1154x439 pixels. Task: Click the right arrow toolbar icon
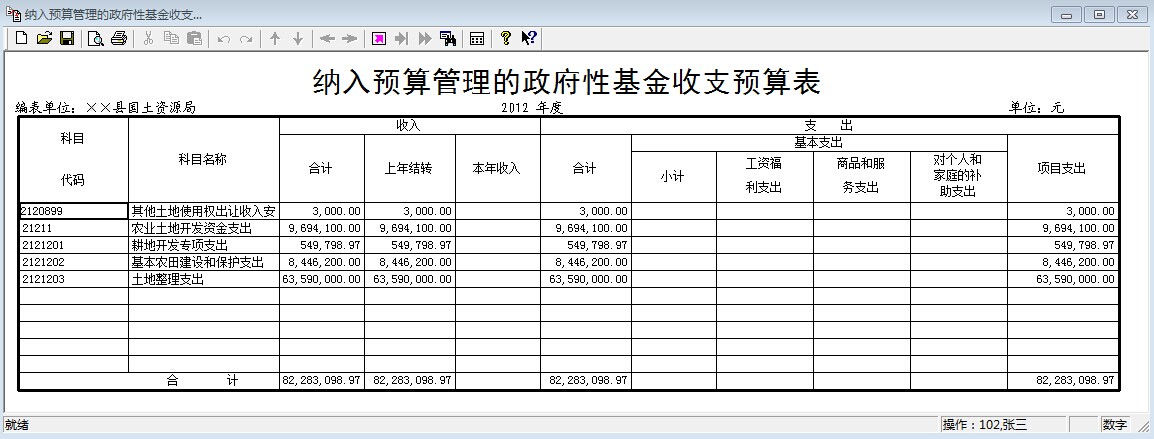click(349, 38)
